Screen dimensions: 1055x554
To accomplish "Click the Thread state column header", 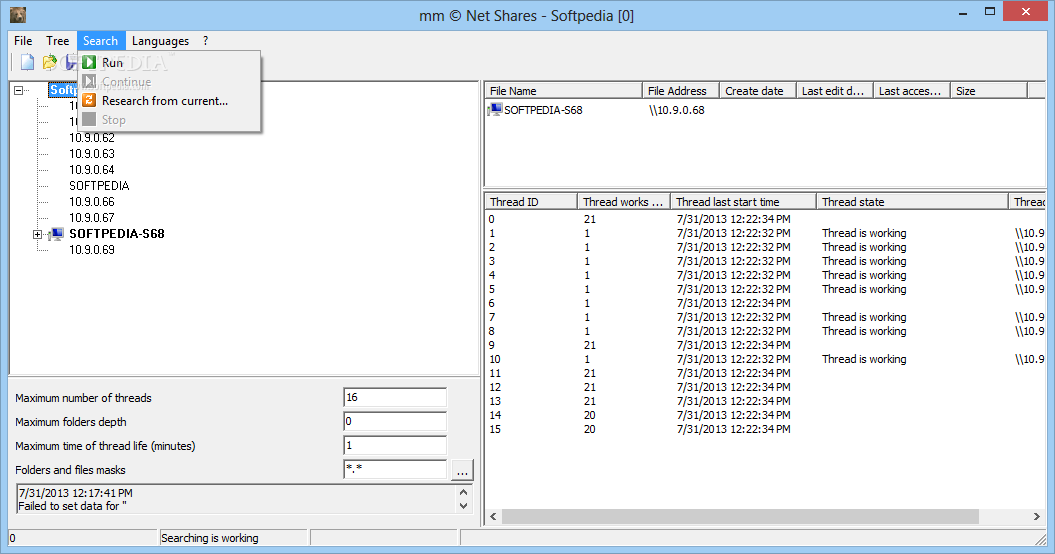I will tap(912, 202).
